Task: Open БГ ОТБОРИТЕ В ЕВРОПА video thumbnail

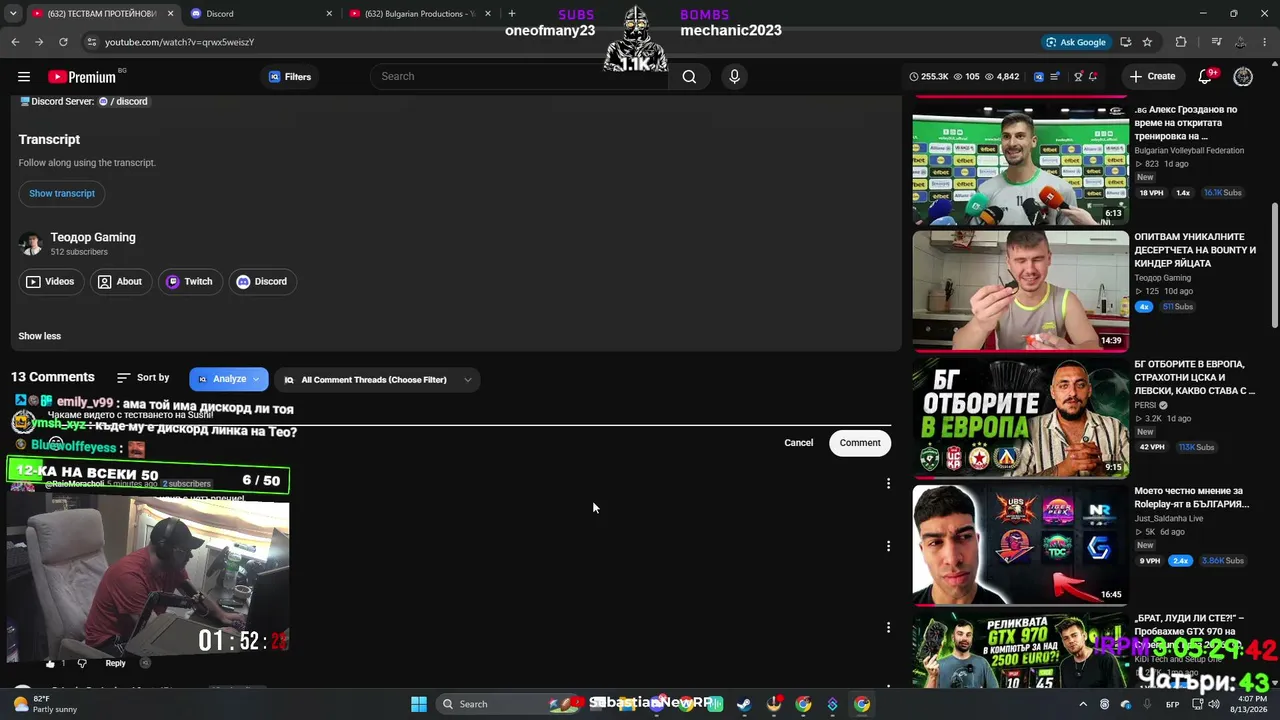Action: [x=1020, y=418]
